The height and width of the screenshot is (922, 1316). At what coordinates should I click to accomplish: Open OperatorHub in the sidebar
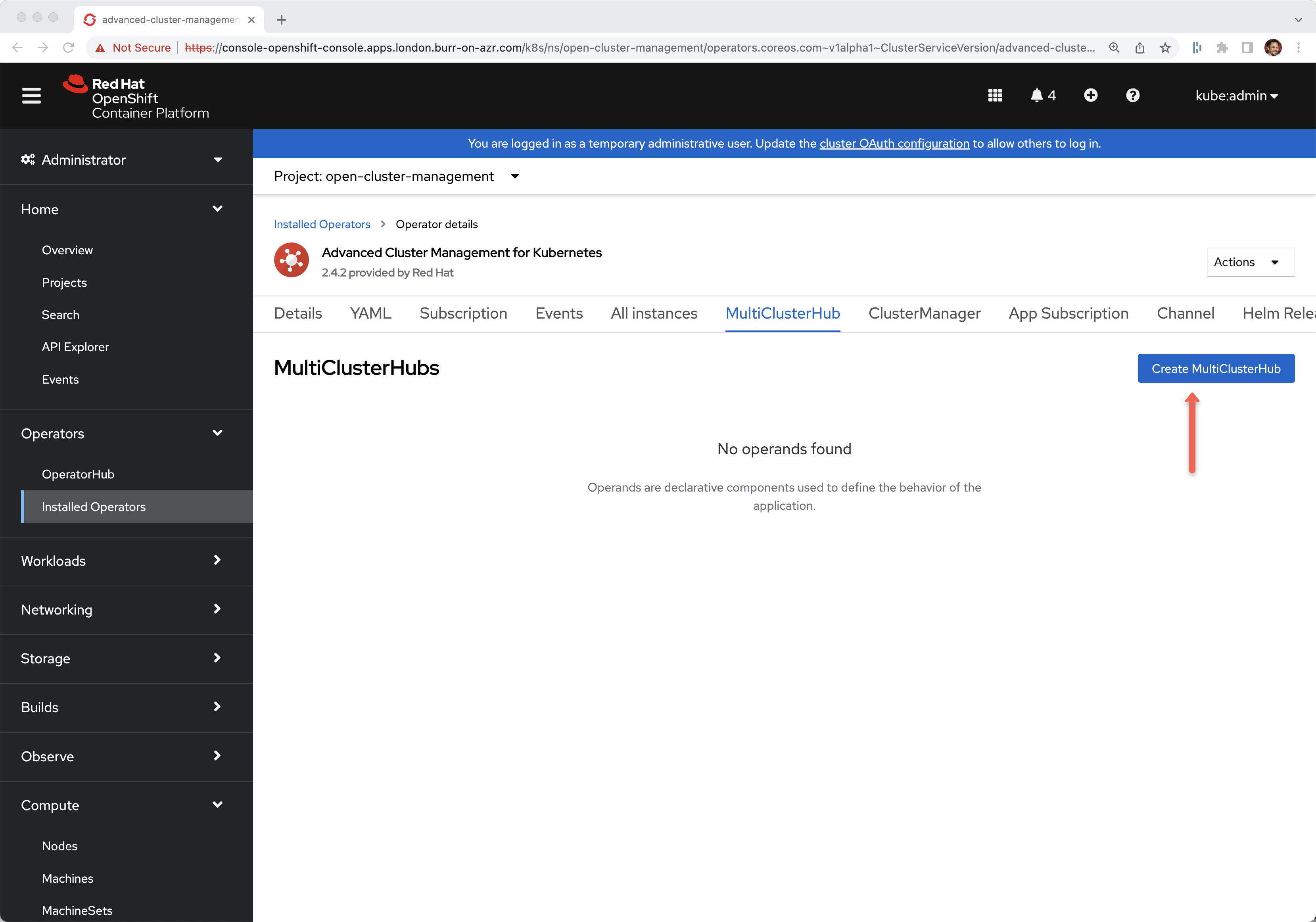click(x=78, y=474)
